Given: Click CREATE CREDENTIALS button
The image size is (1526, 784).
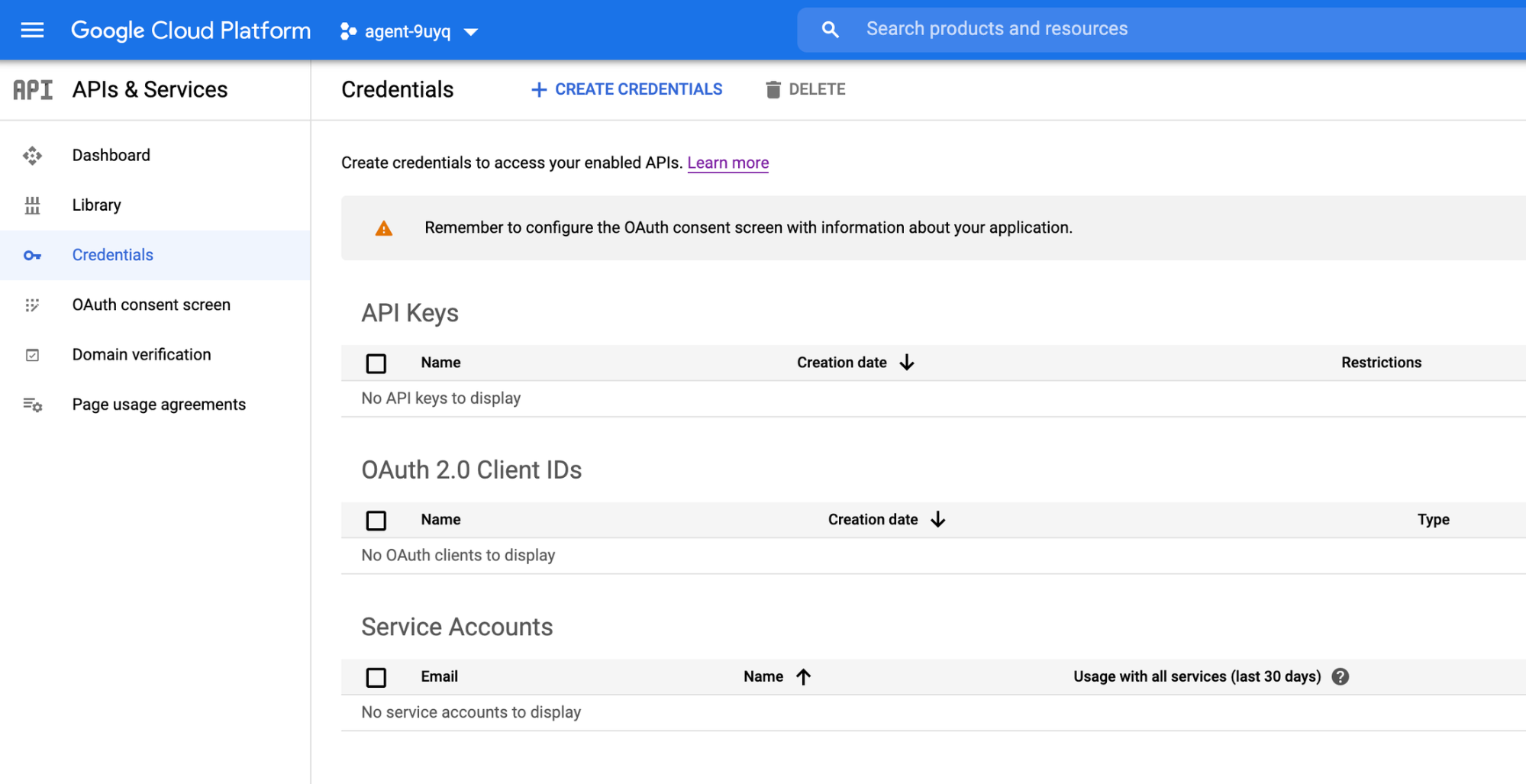Looking at the screenshot, I should point(627,90).
